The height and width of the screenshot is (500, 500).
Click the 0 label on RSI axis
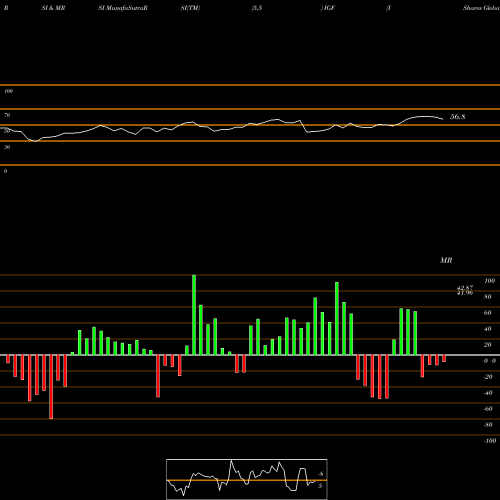click(5, 171)
